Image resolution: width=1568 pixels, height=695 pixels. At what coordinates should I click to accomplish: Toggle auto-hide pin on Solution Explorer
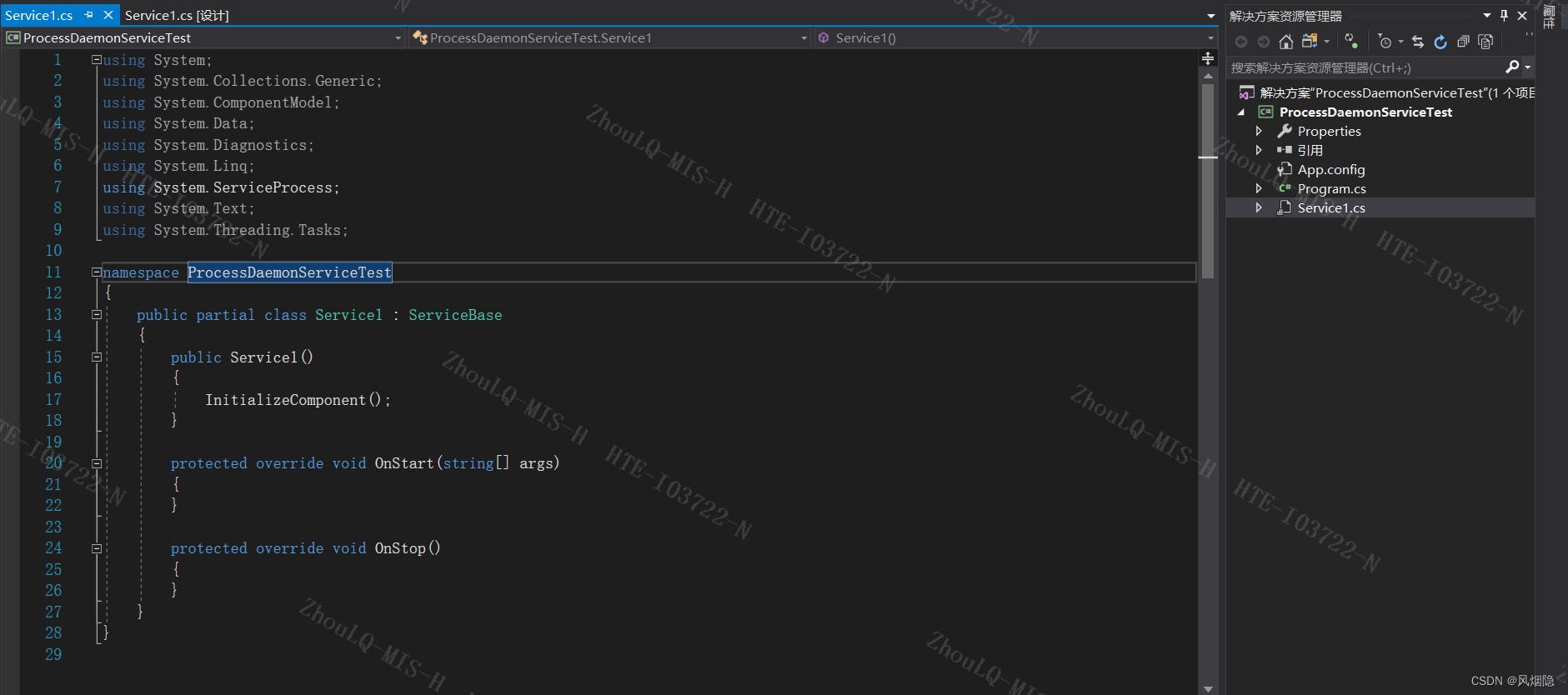[x=1505, y=15]
